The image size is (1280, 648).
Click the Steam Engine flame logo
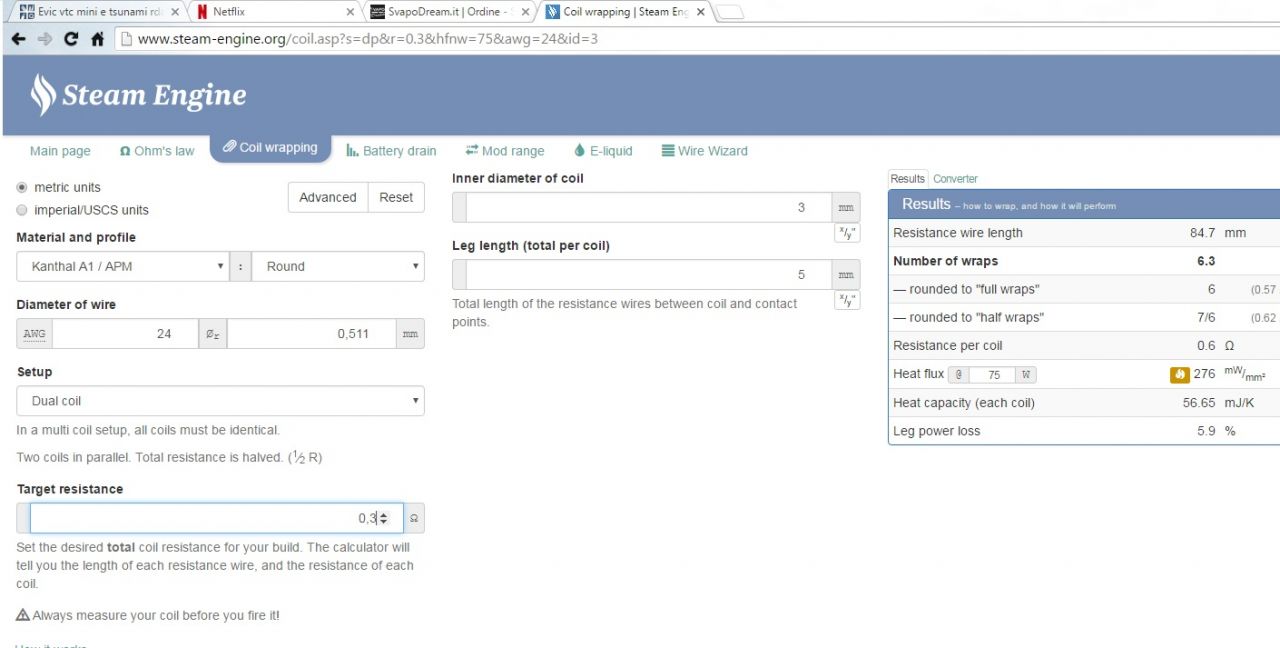[x=43, y=95]
